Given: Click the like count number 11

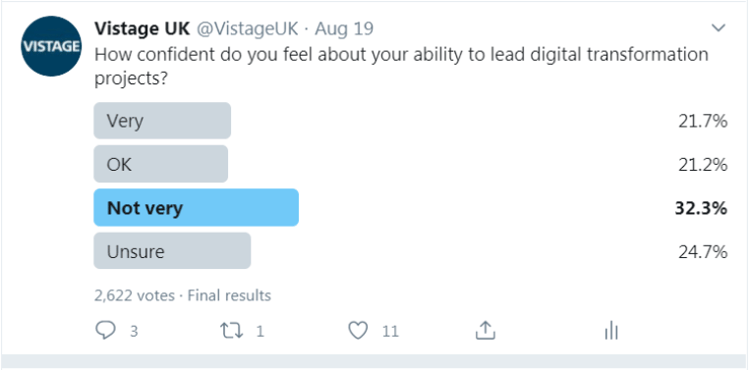Looking at the screenshot, I should coord(390,331).
